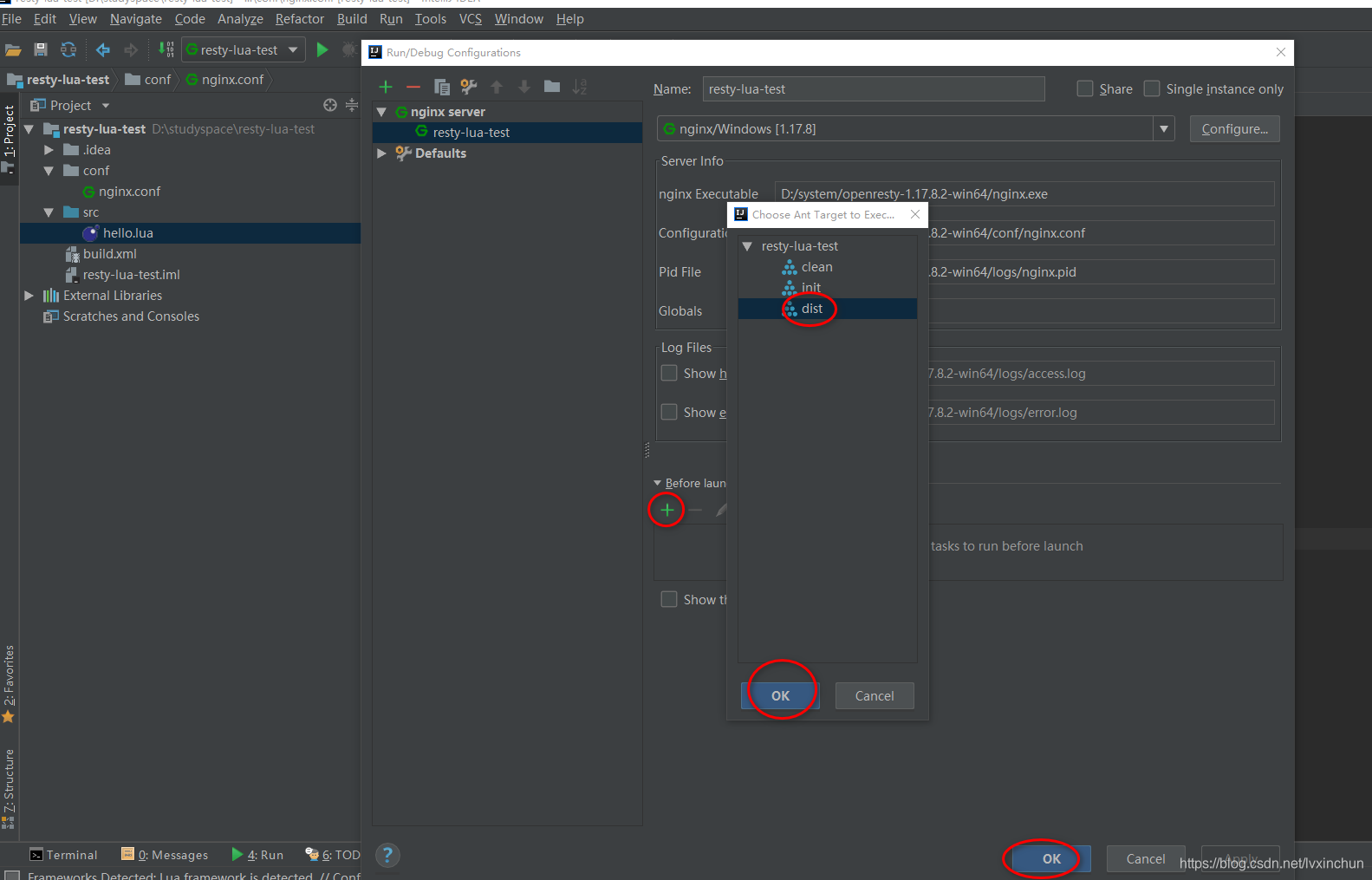The image size is (1372, 880).
Task: Open the Terminal tool window tab
Action: pos(63,855)
